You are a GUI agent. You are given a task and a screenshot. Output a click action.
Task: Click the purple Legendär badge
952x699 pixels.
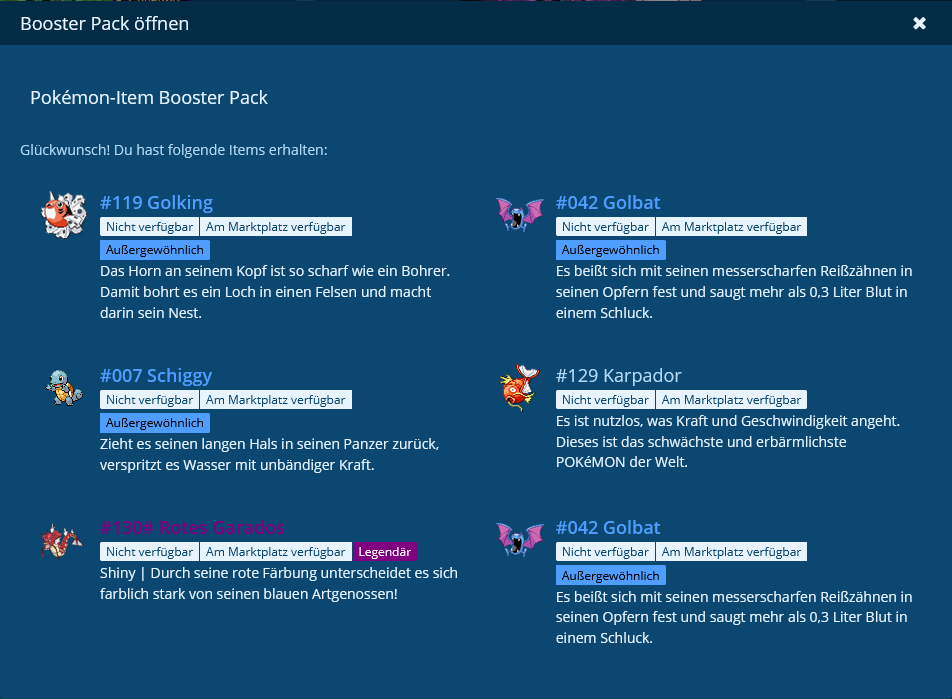(385, 552)
